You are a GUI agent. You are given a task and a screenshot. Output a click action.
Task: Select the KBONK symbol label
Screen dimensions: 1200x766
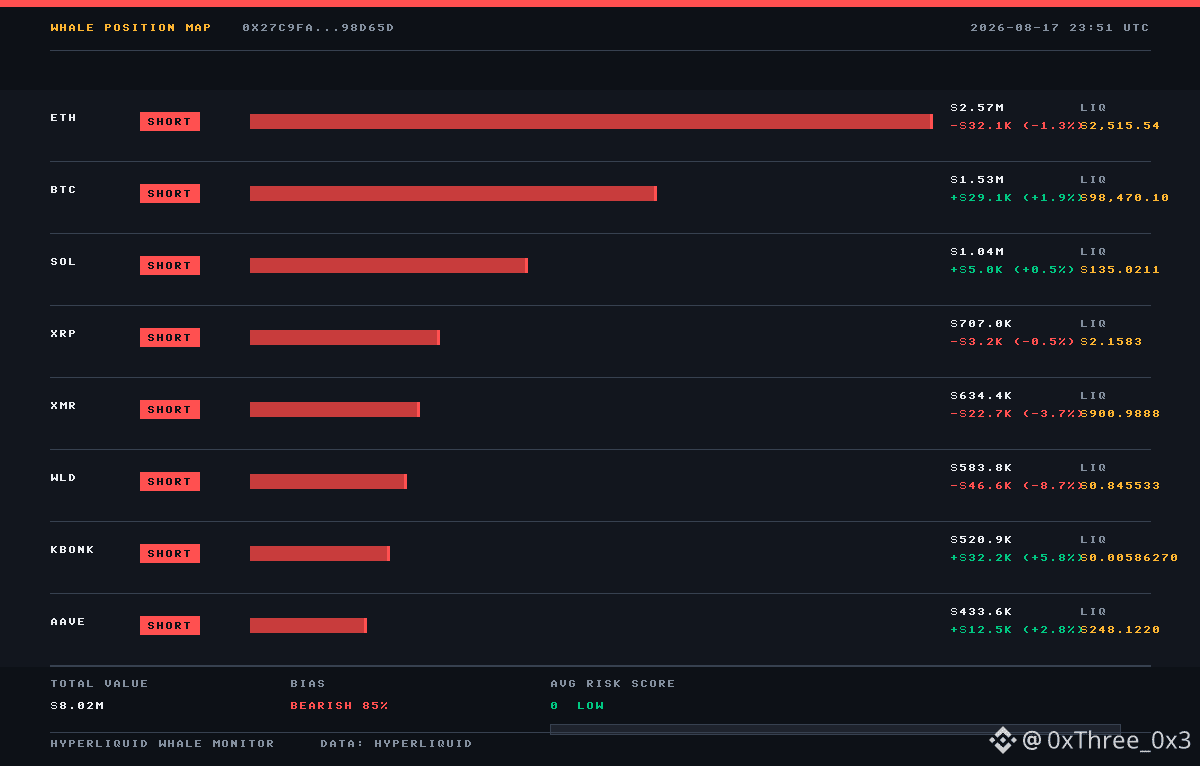coord(73,550)
